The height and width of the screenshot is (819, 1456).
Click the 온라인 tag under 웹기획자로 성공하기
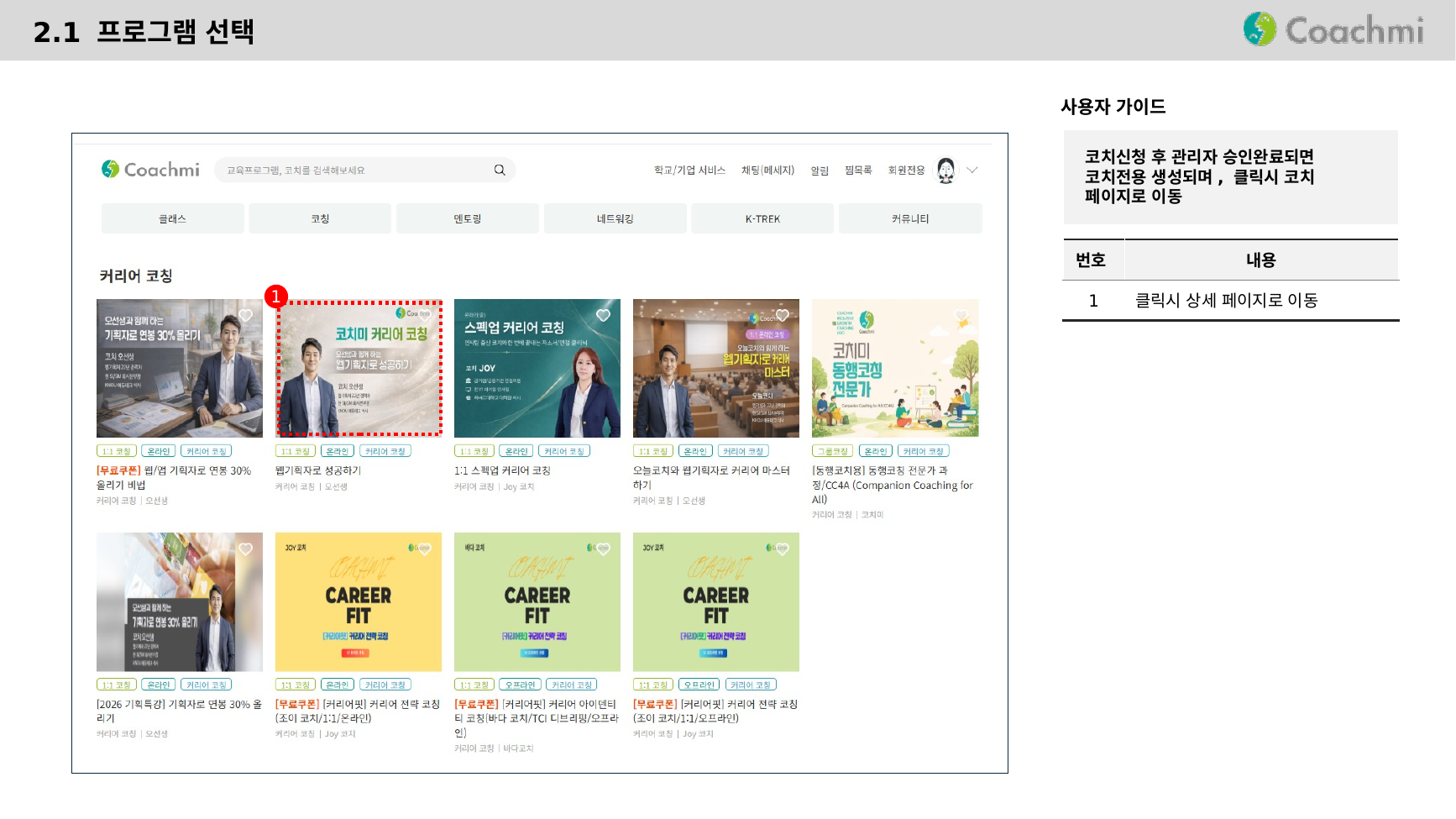[338, 451]
